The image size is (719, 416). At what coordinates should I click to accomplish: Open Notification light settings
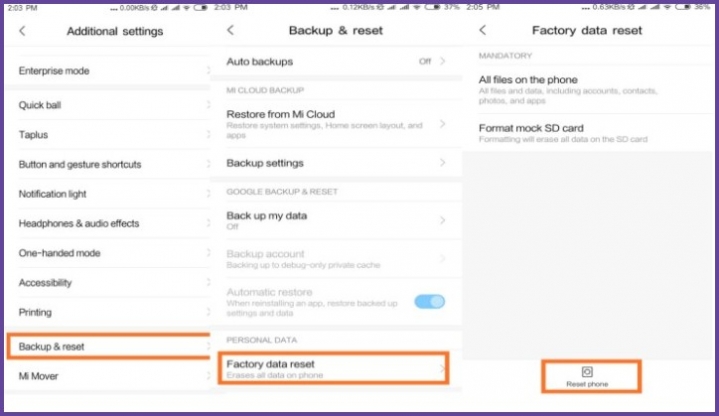109,194
